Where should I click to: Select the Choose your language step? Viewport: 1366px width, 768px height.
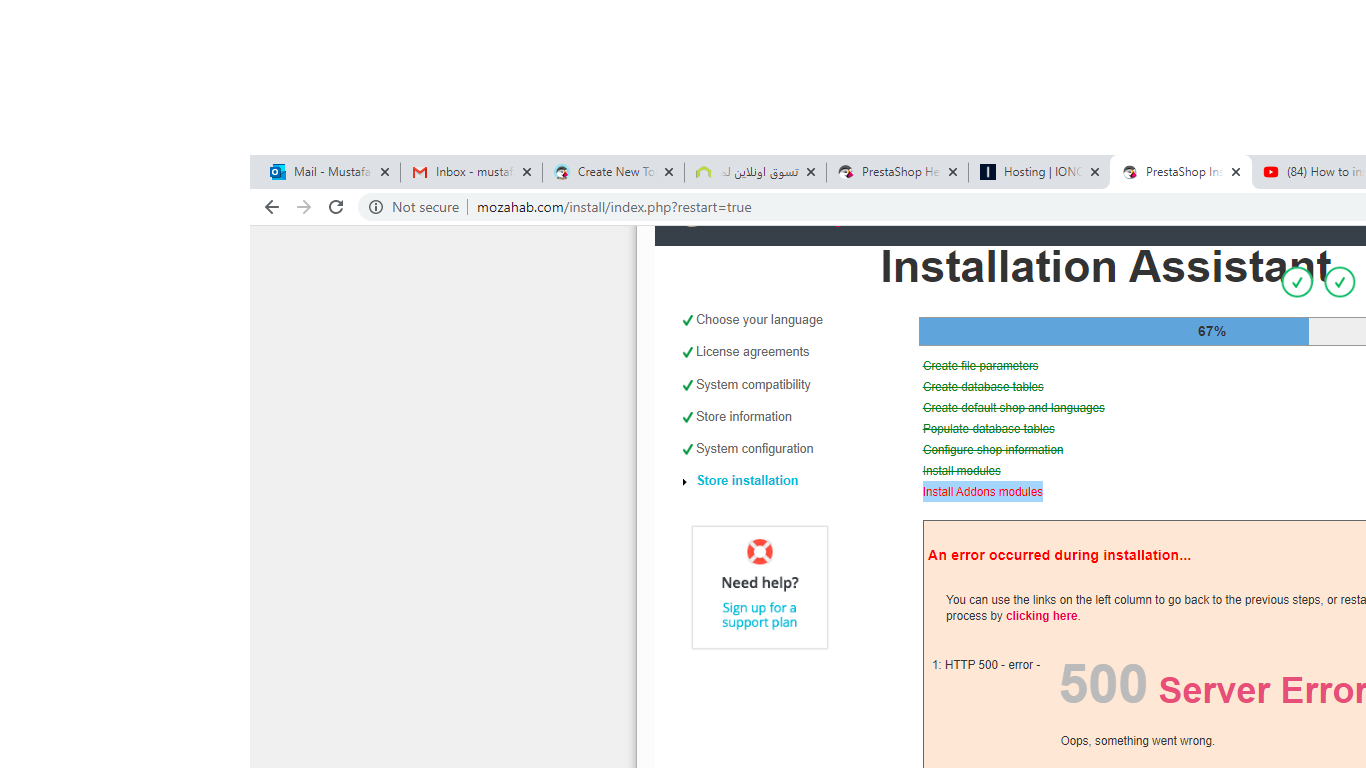click(759, 320)
